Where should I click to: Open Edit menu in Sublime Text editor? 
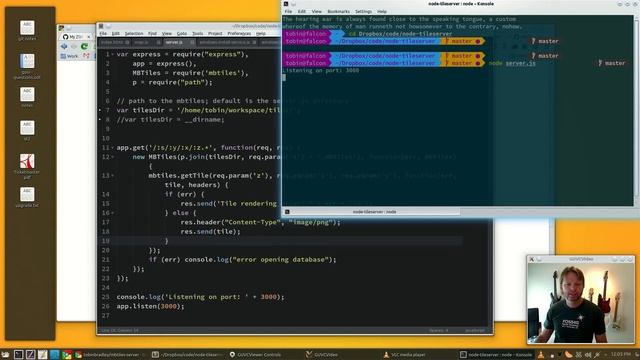116,33
